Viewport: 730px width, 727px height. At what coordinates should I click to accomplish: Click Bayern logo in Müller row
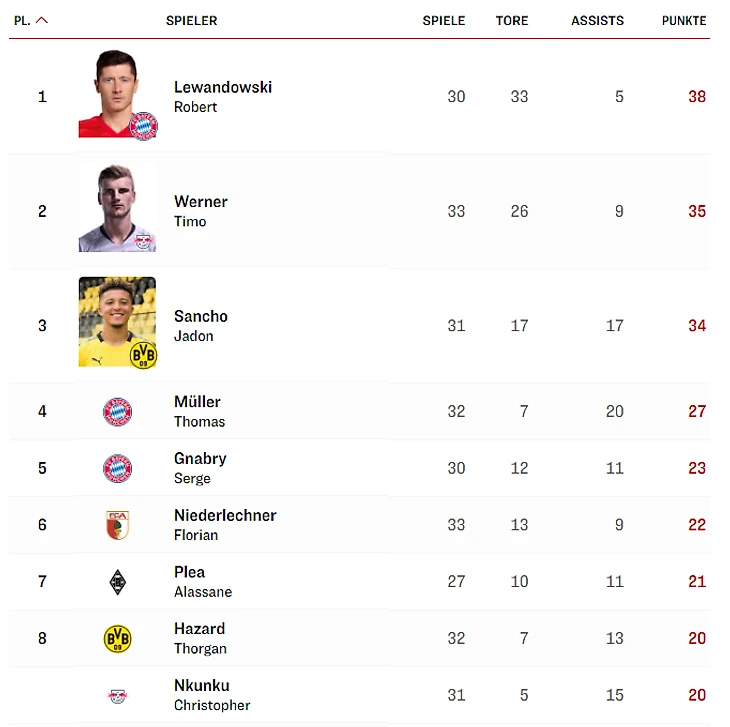118,411
